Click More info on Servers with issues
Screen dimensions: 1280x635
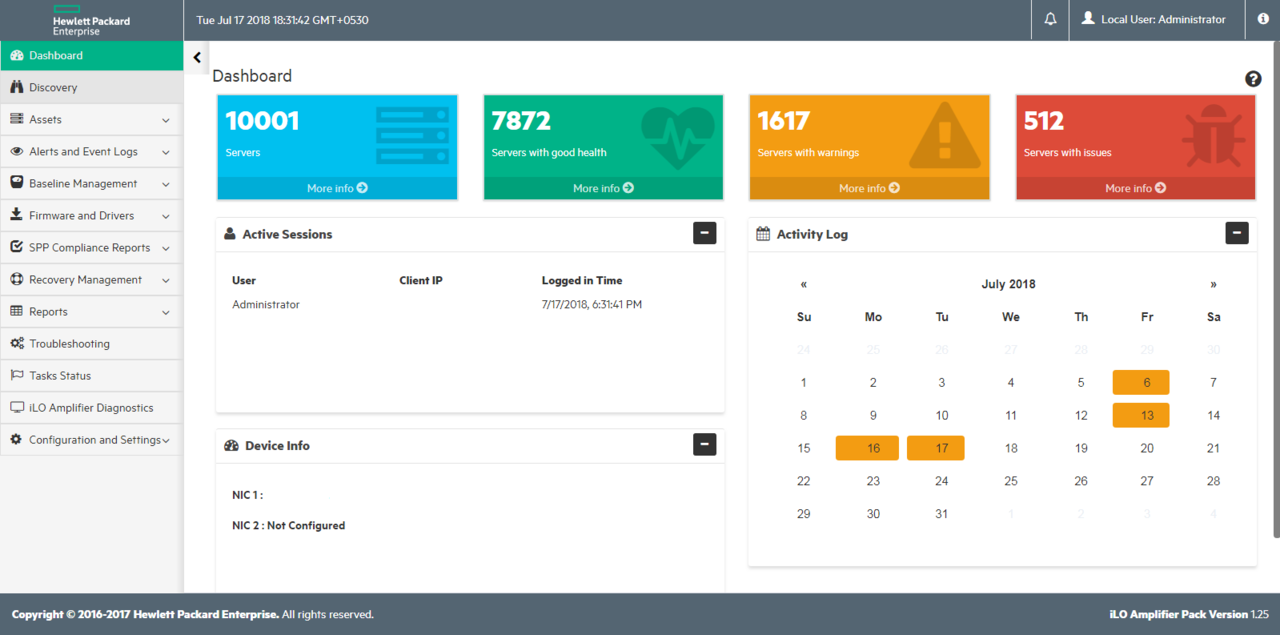[x=1135, y=188]
